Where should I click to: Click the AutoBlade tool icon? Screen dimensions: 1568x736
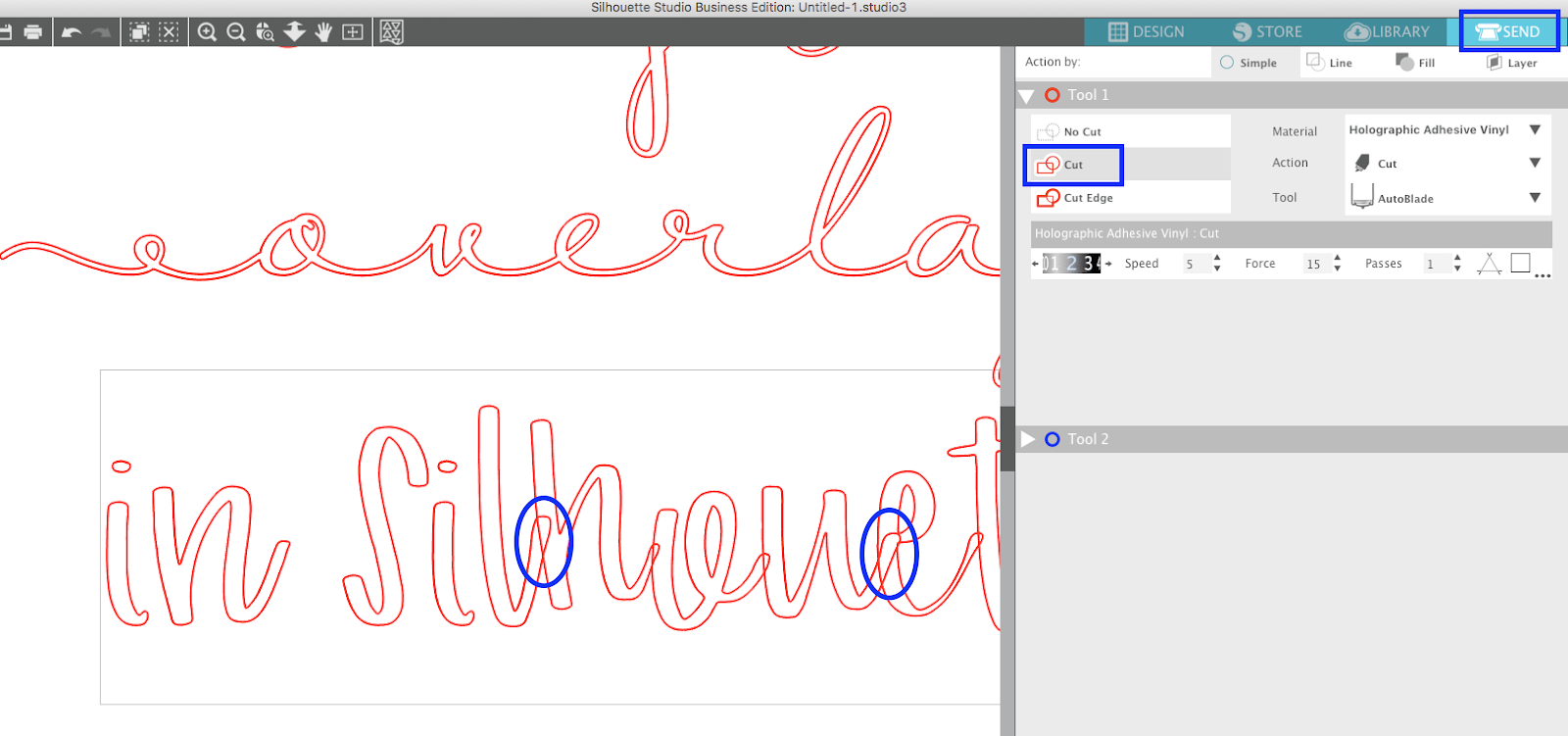click(x=1362, y=196)
